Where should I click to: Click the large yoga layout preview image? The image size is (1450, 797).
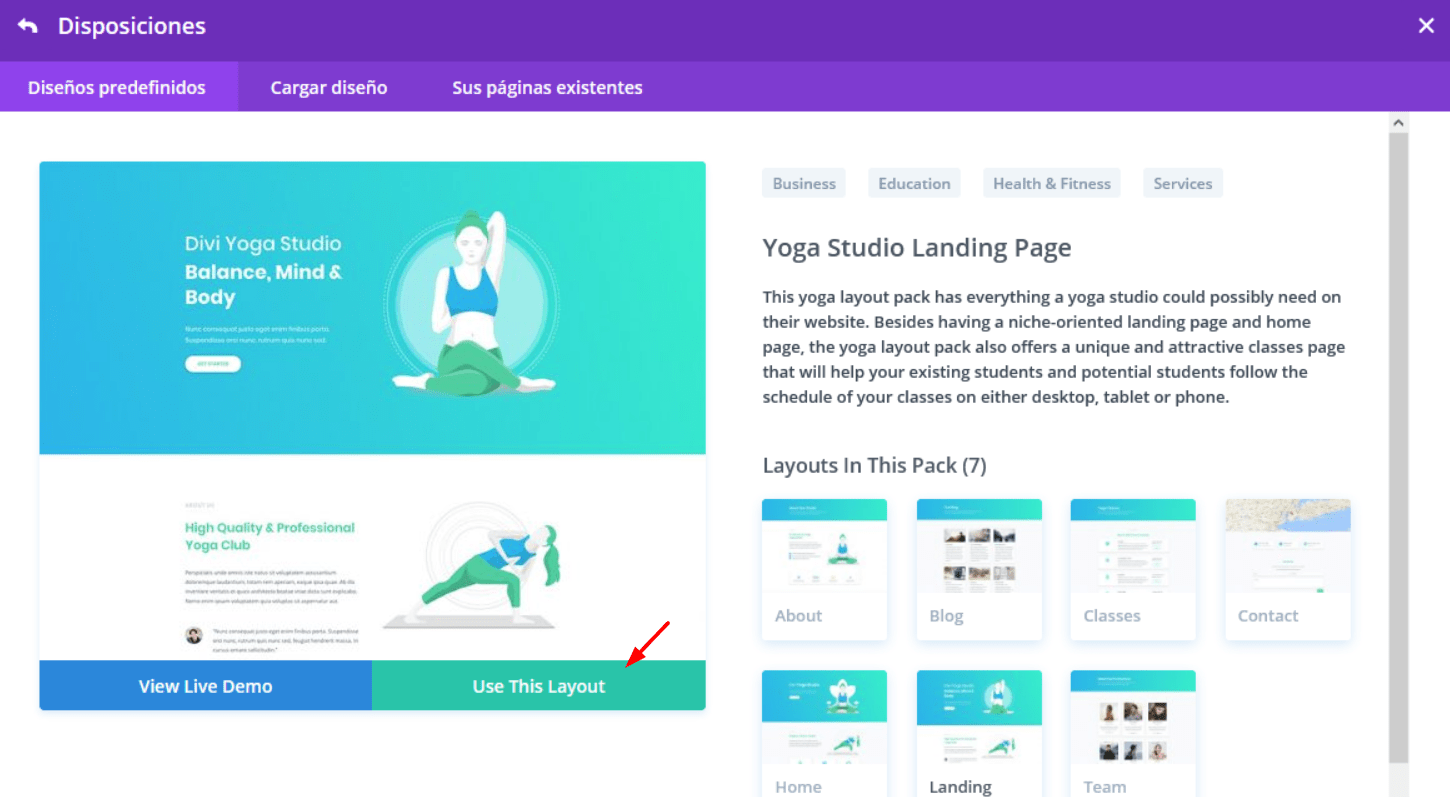pyautogui.click(x=373, y=411)
